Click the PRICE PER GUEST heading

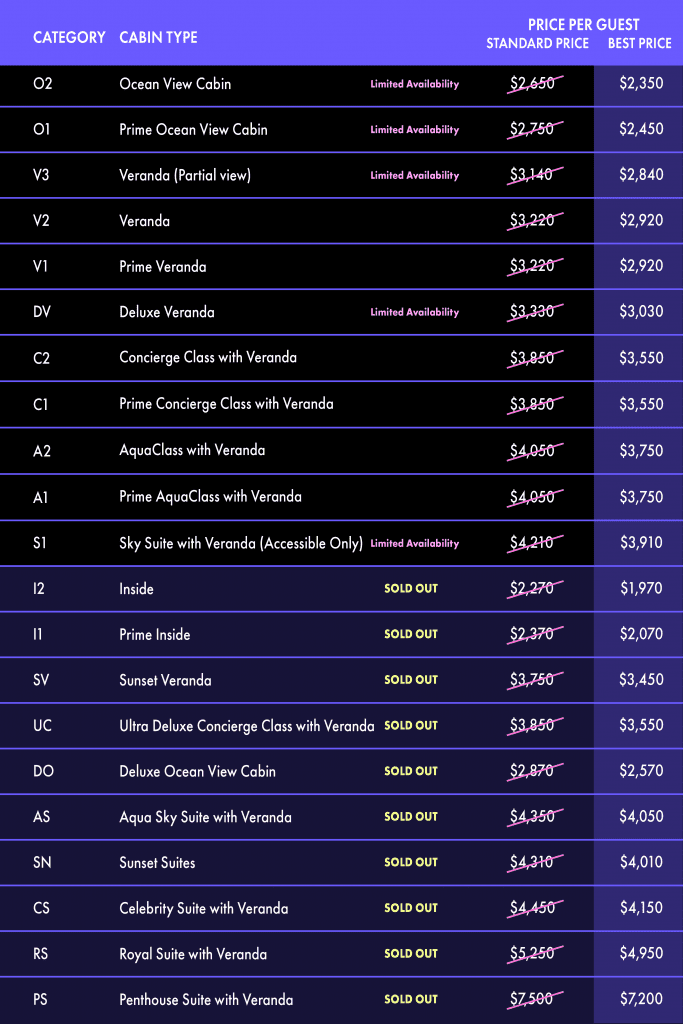click(x=584, y=25)
